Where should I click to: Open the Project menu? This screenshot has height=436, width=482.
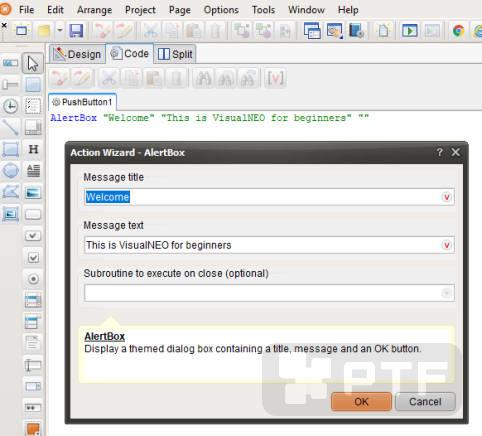[140, 10]
